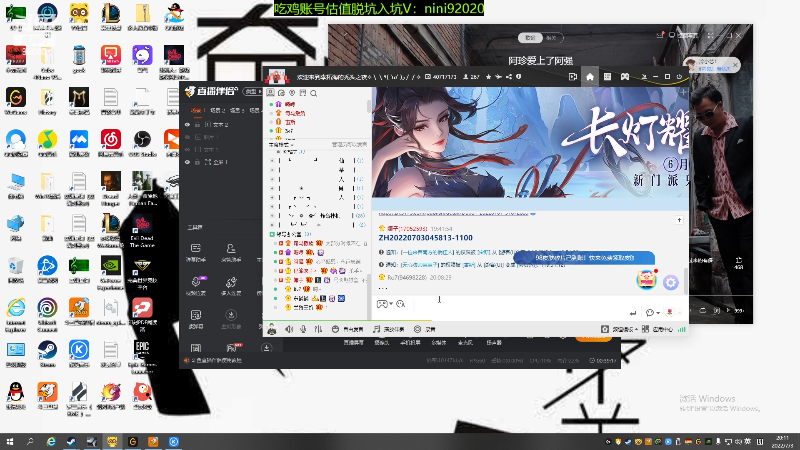800x450 pixels.
Task: Click the share icon in YY channel header
Action: (509, 77)
